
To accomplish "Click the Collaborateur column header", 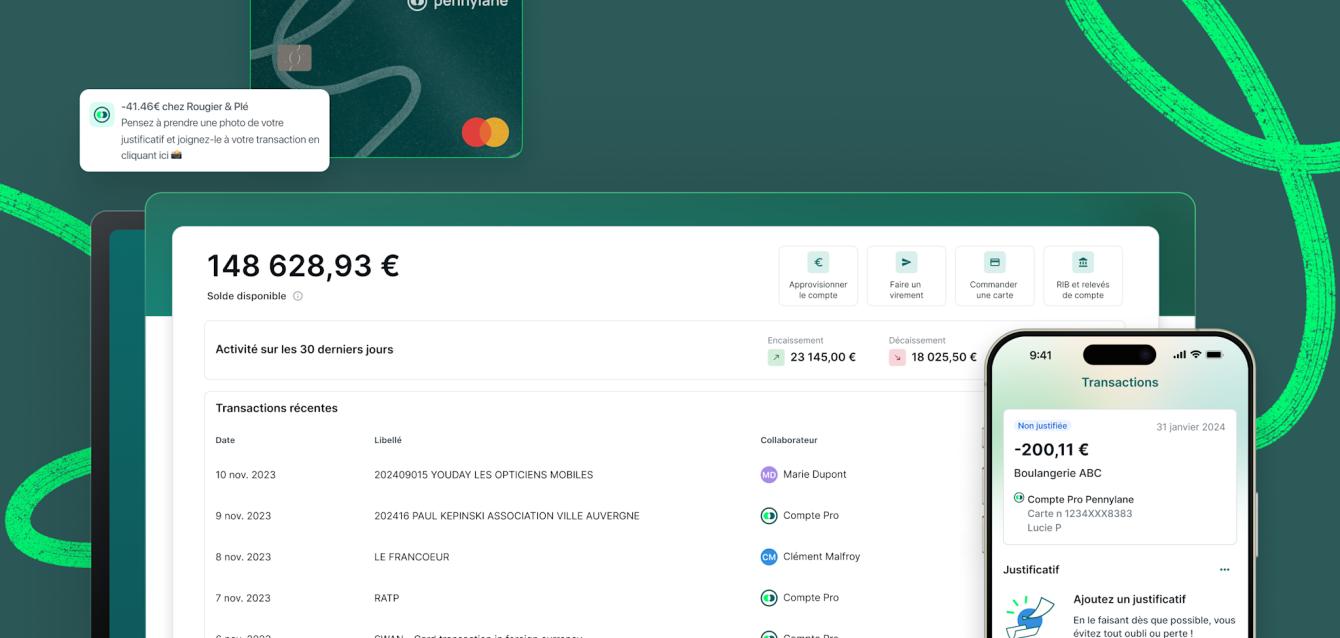I will pyautogui.click(x=788, y=440).
